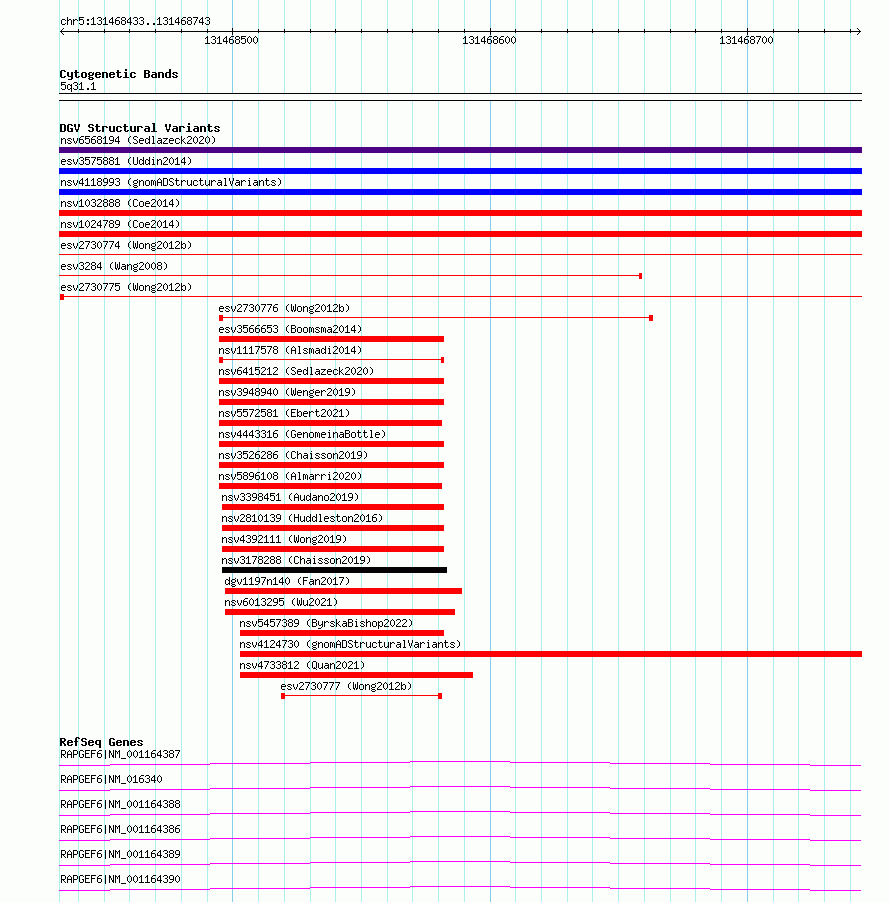Click ruler position 131468500
This screenshot has width=890, height=902.
[231, 40]
